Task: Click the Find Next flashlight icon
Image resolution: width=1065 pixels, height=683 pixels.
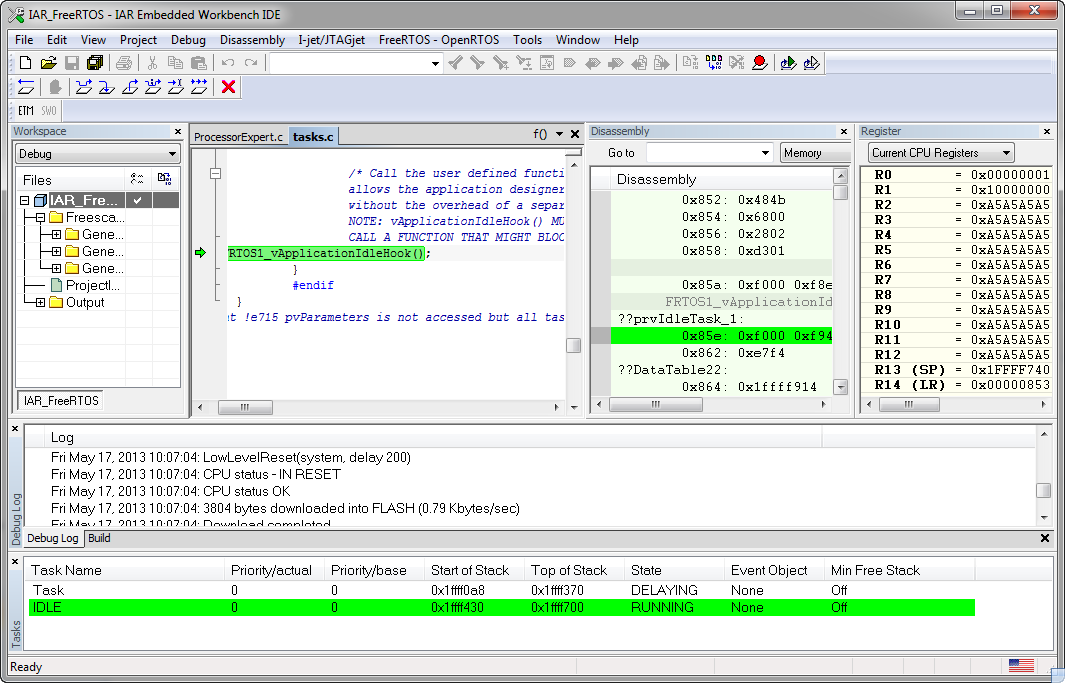Action: [x=477, y=63]
